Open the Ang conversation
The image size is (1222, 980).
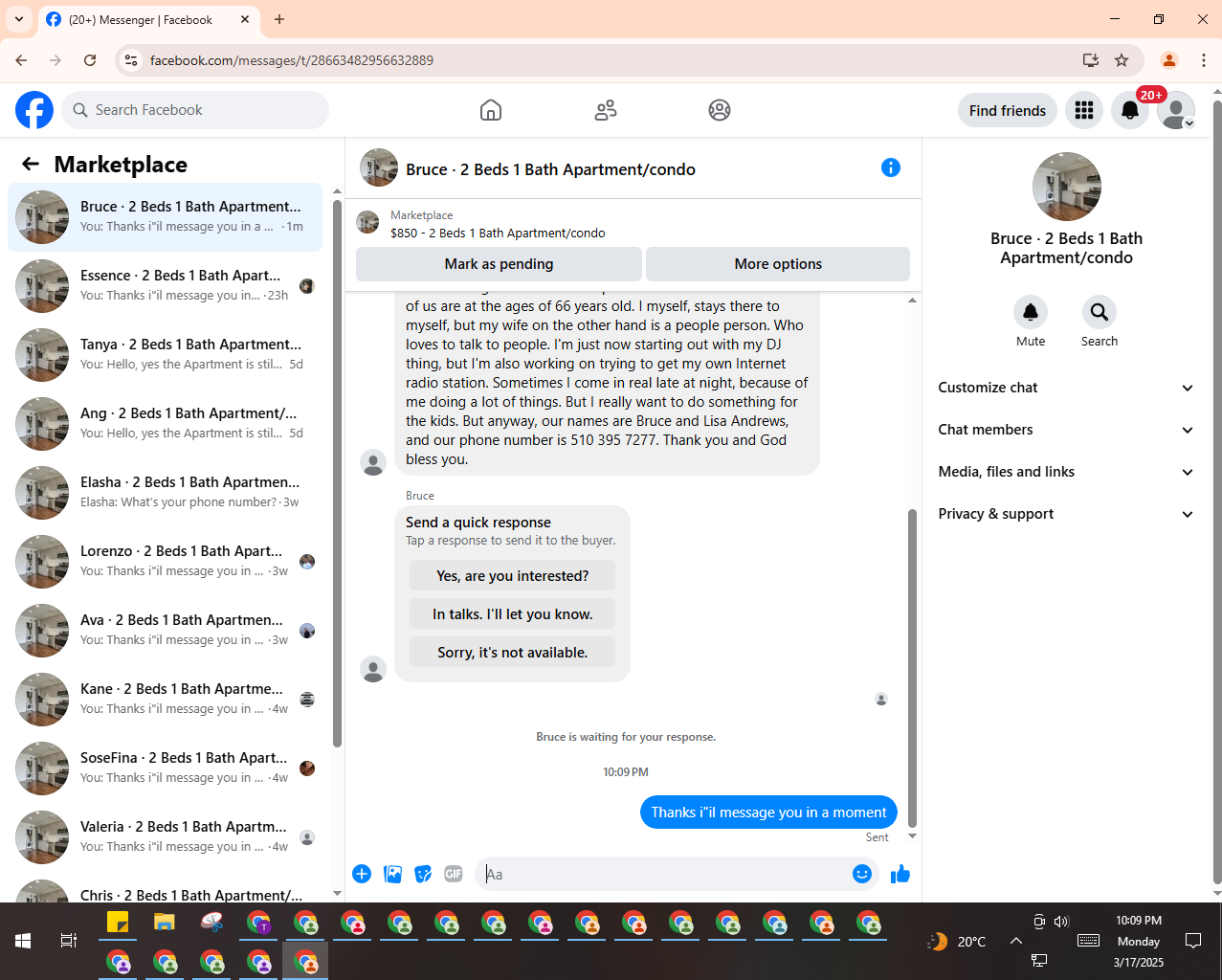(x=165, y=424)
